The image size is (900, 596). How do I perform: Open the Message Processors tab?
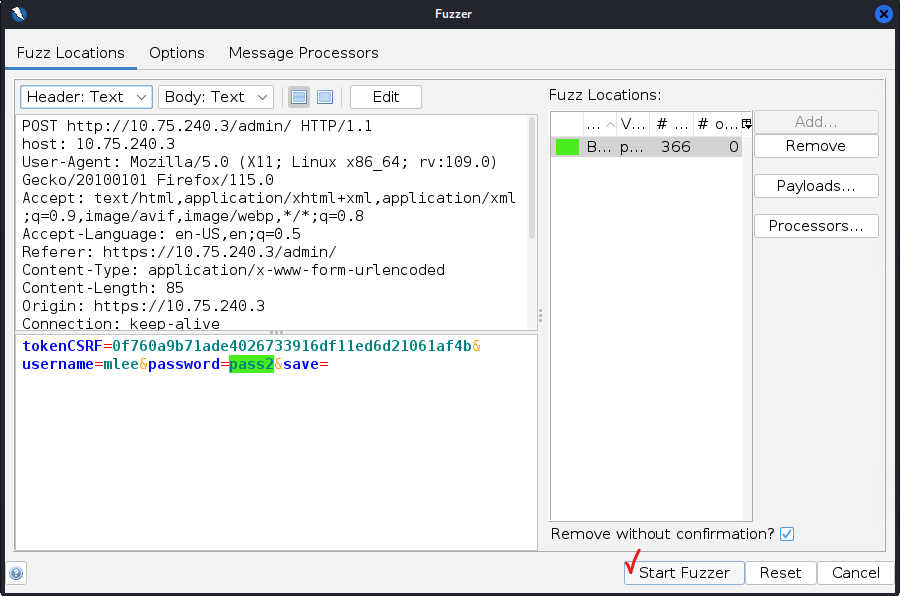click(303, 53)
